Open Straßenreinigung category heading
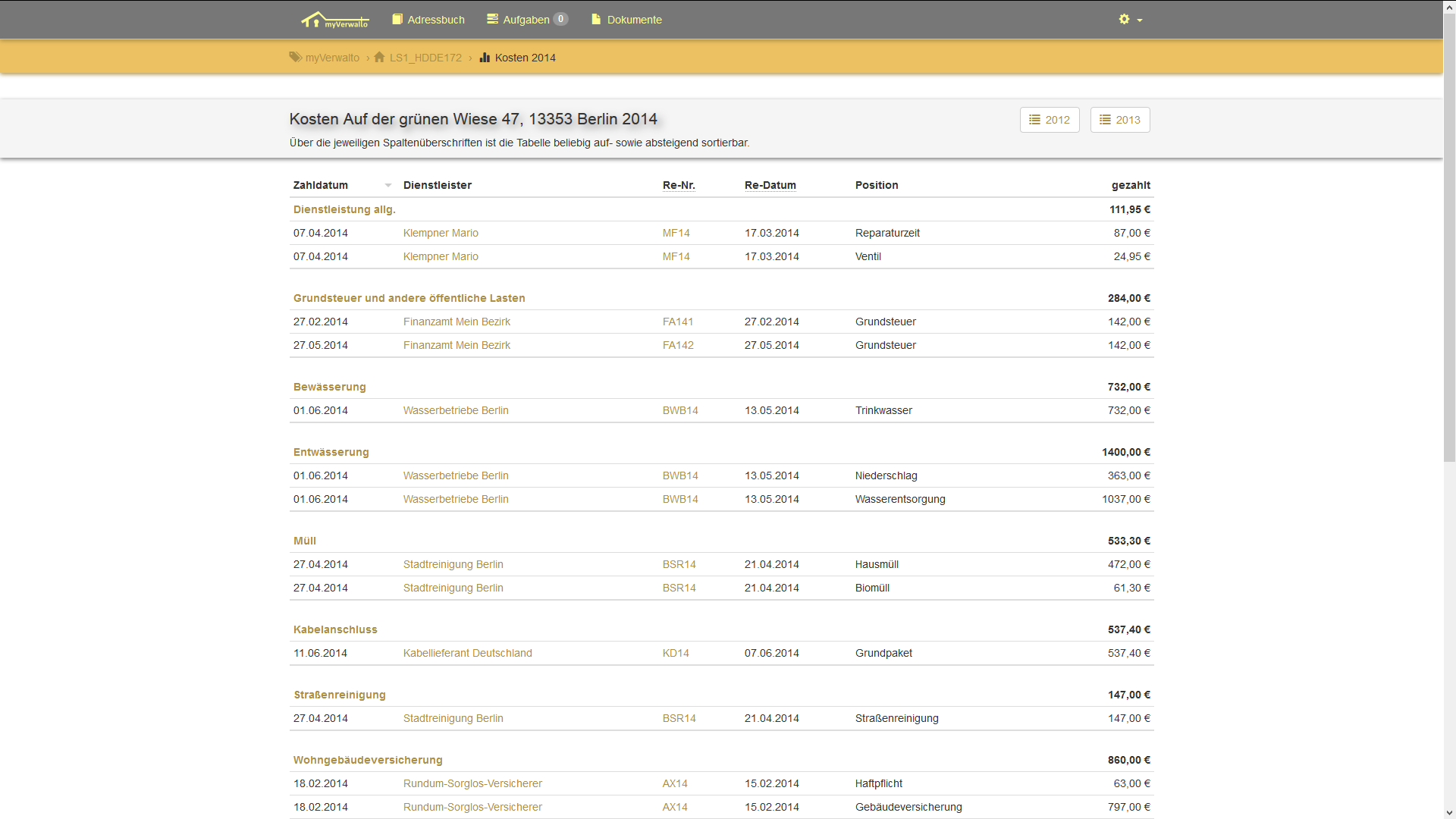 click(340, 695)
